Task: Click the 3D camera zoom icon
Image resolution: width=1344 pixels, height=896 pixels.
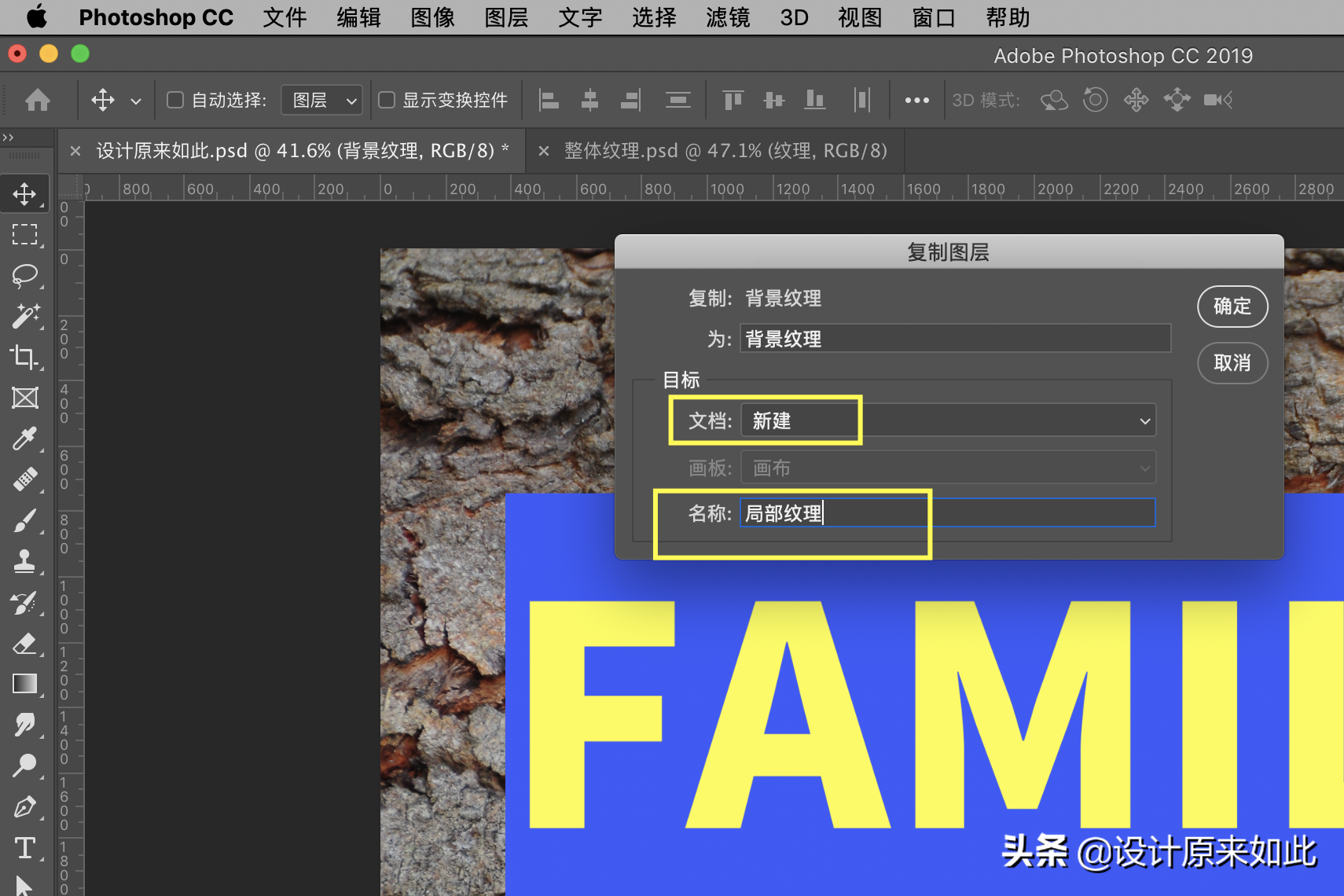Action: click(x=1217, y=100)
